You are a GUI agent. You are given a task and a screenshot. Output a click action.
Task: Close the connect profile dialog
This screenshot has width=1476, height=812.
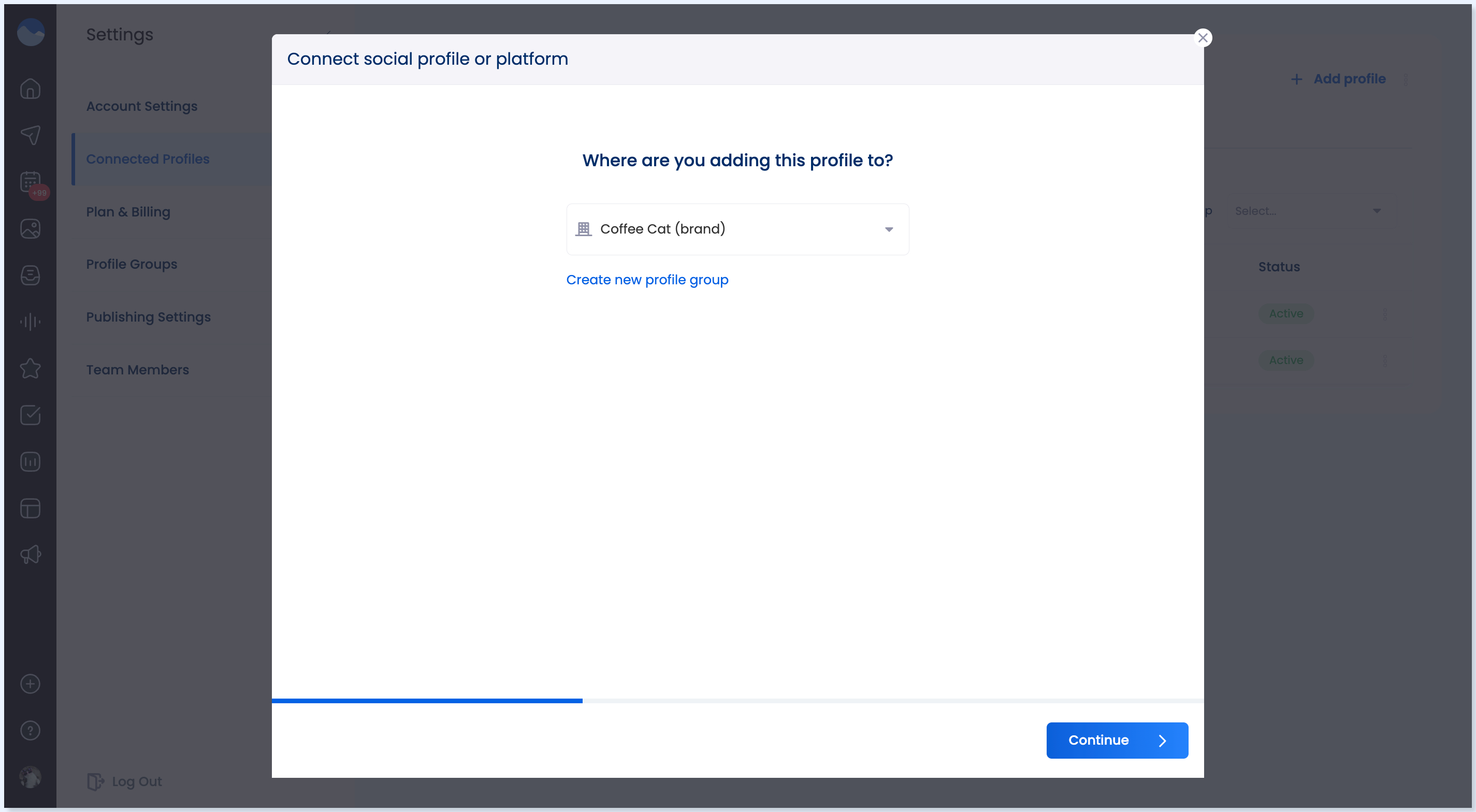click(x=1203, y=38)
